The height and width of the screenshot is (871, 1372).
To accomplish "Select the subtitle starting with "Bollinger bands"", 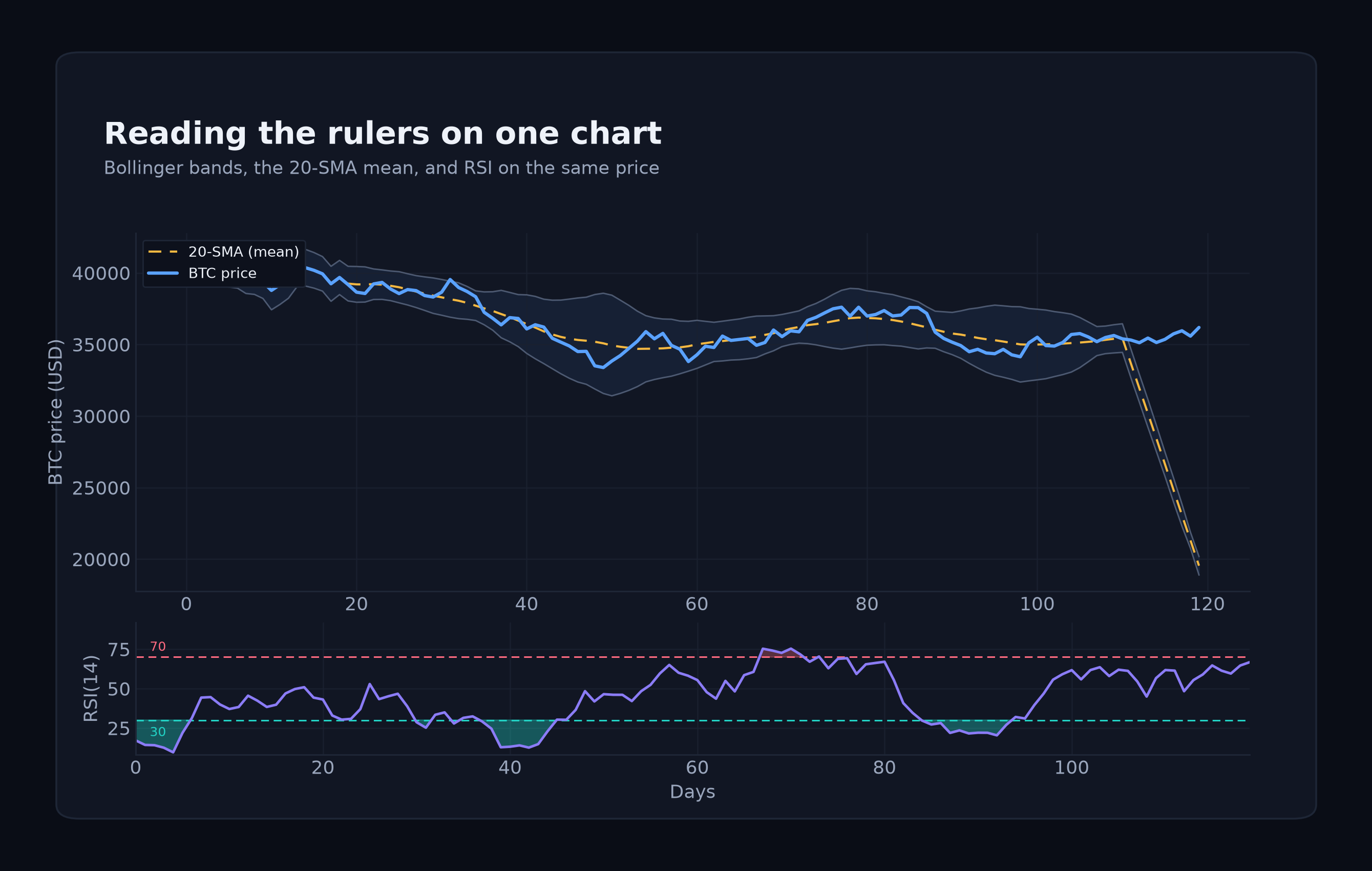I will (381, 168).
